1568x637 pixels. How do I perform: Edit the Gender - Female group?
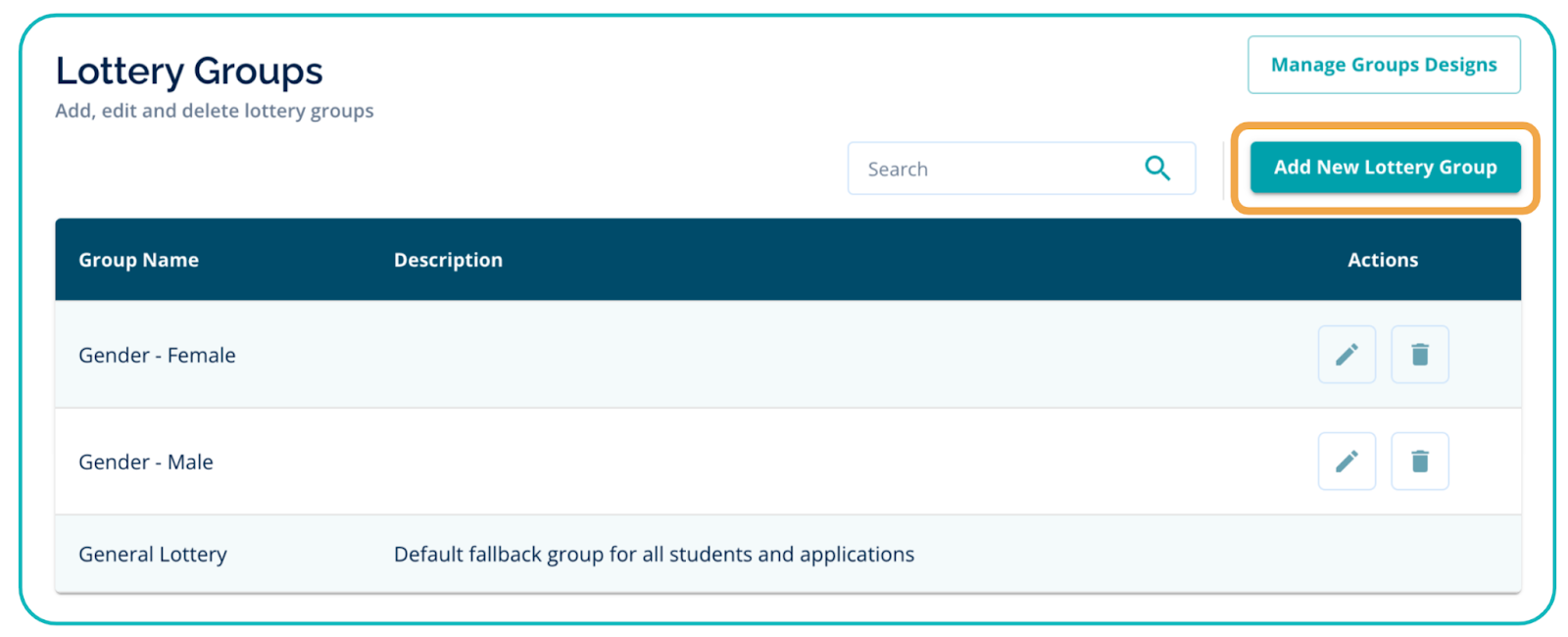[x=1347, y=355]
